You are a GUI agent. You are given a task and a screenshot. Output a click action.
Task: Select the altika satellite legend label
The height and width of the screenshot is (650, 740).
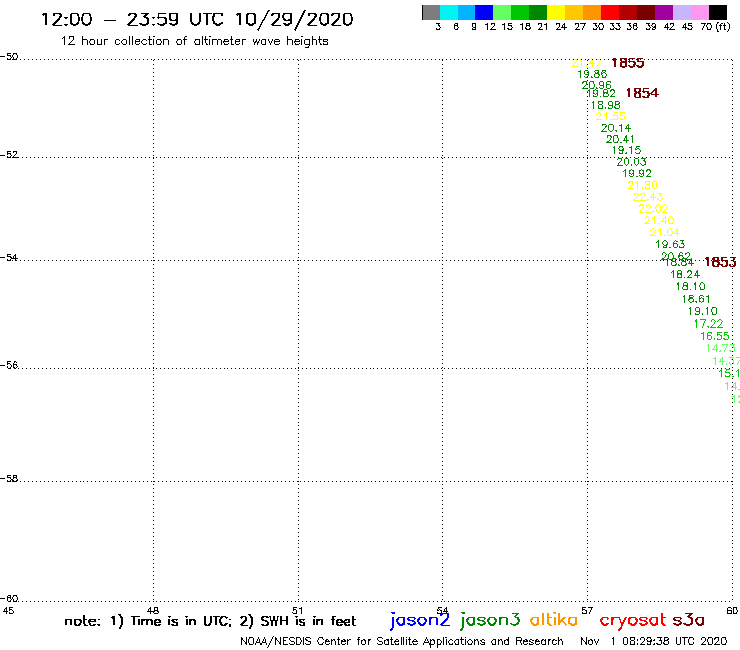(x=554, y=620)
